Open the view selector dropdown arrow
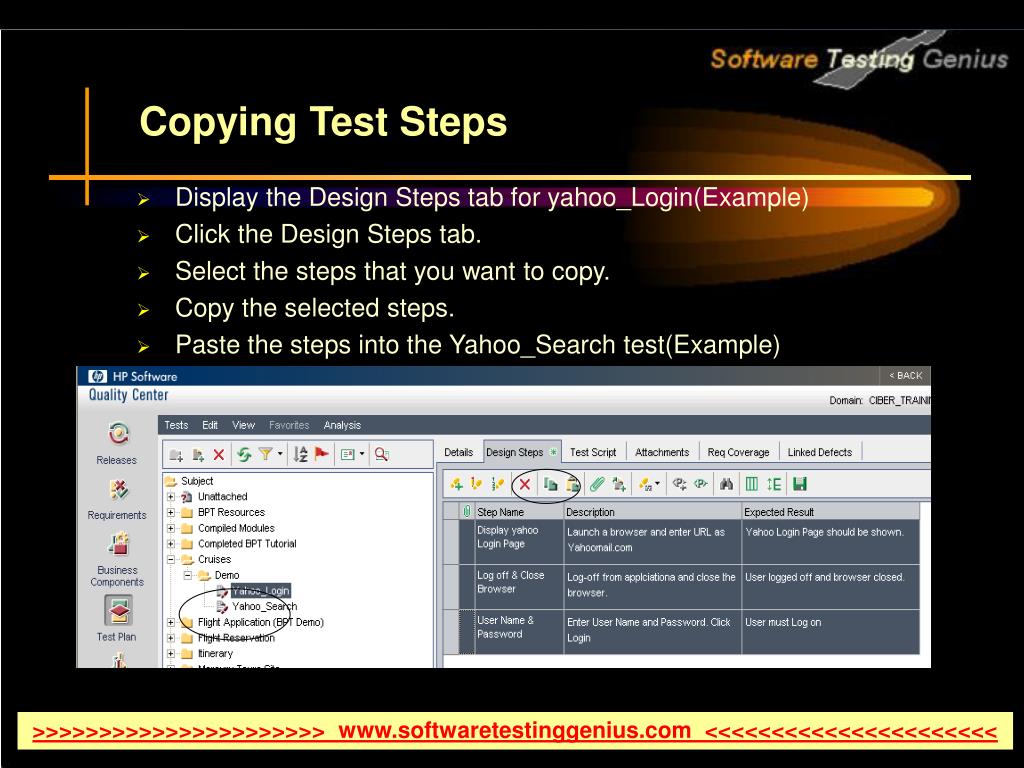1024x768 pixels. click(362, 454)
